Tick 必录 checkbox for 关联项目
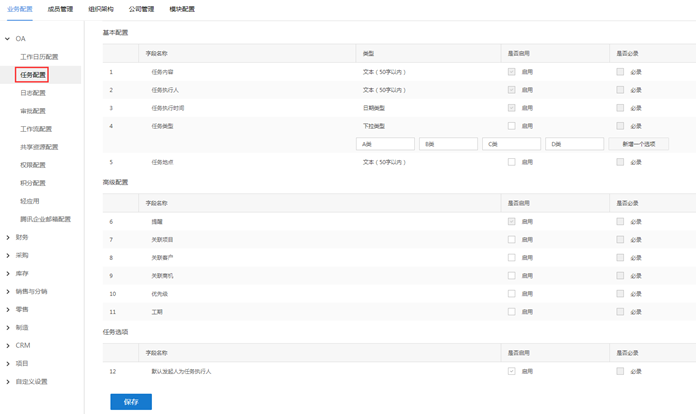 620,240
